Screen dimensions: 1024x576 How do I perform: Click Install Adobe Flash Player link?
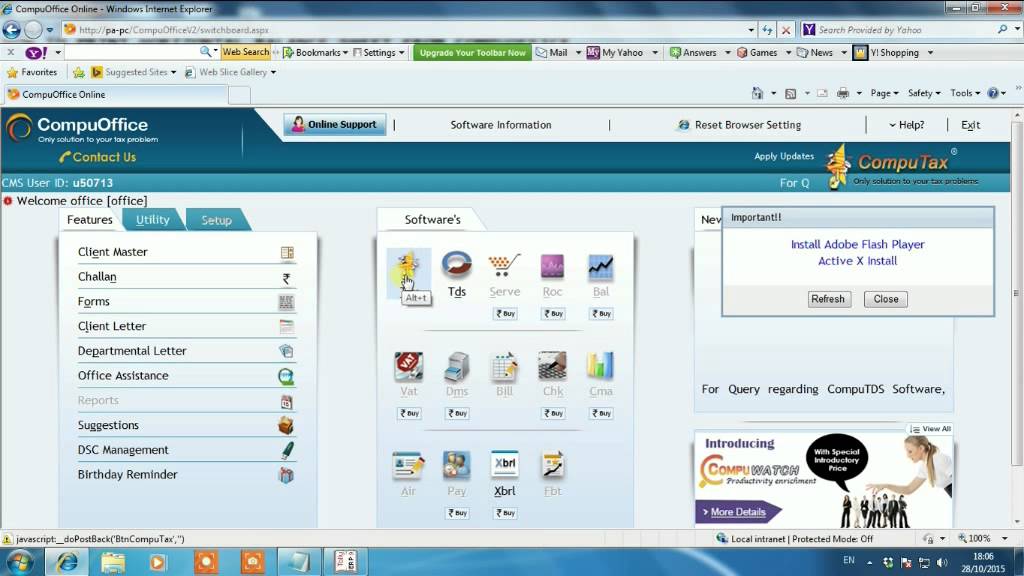point(857,244)
